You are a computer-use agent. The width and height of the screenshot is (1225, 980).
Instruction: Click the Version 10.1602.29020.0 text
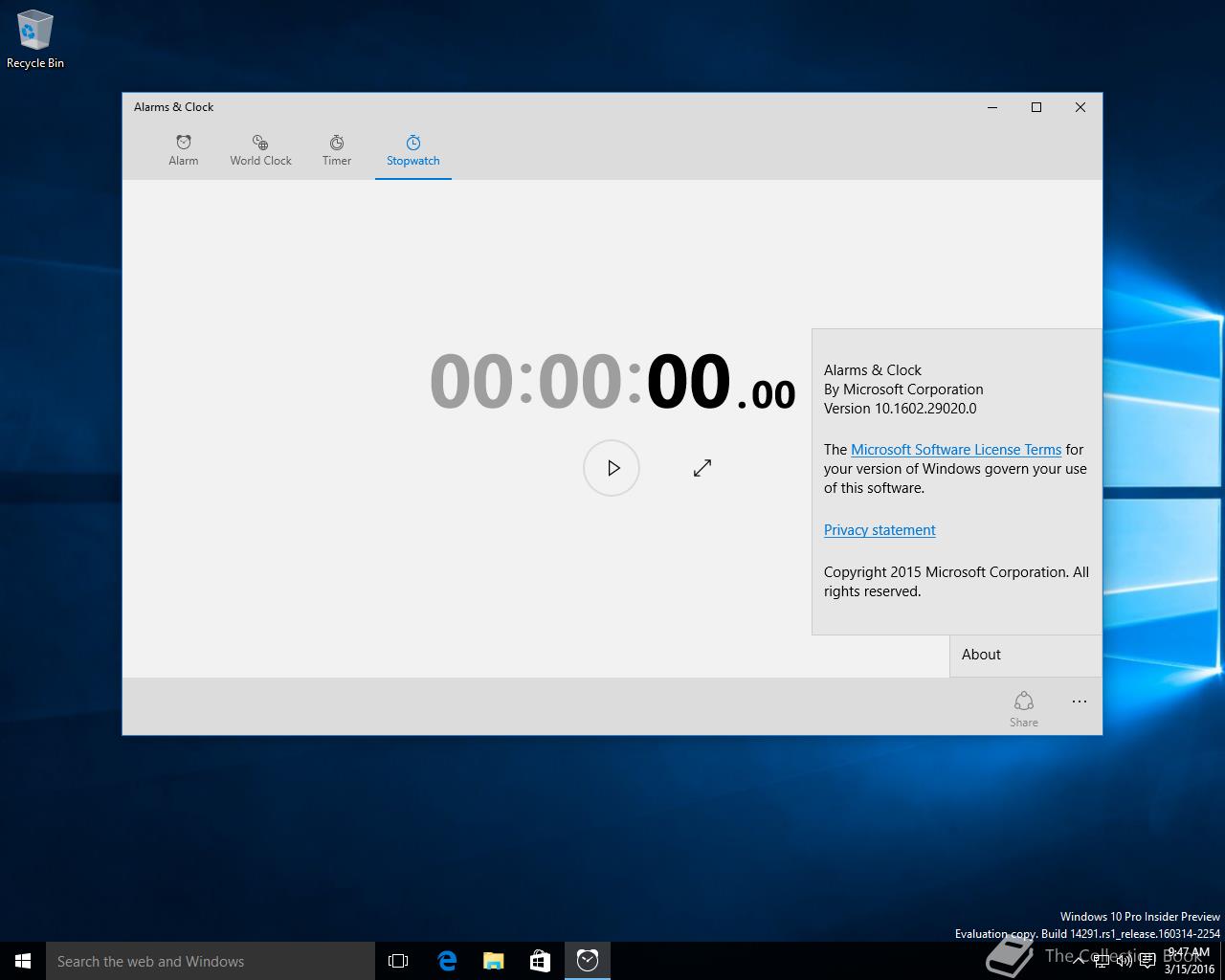901,409
